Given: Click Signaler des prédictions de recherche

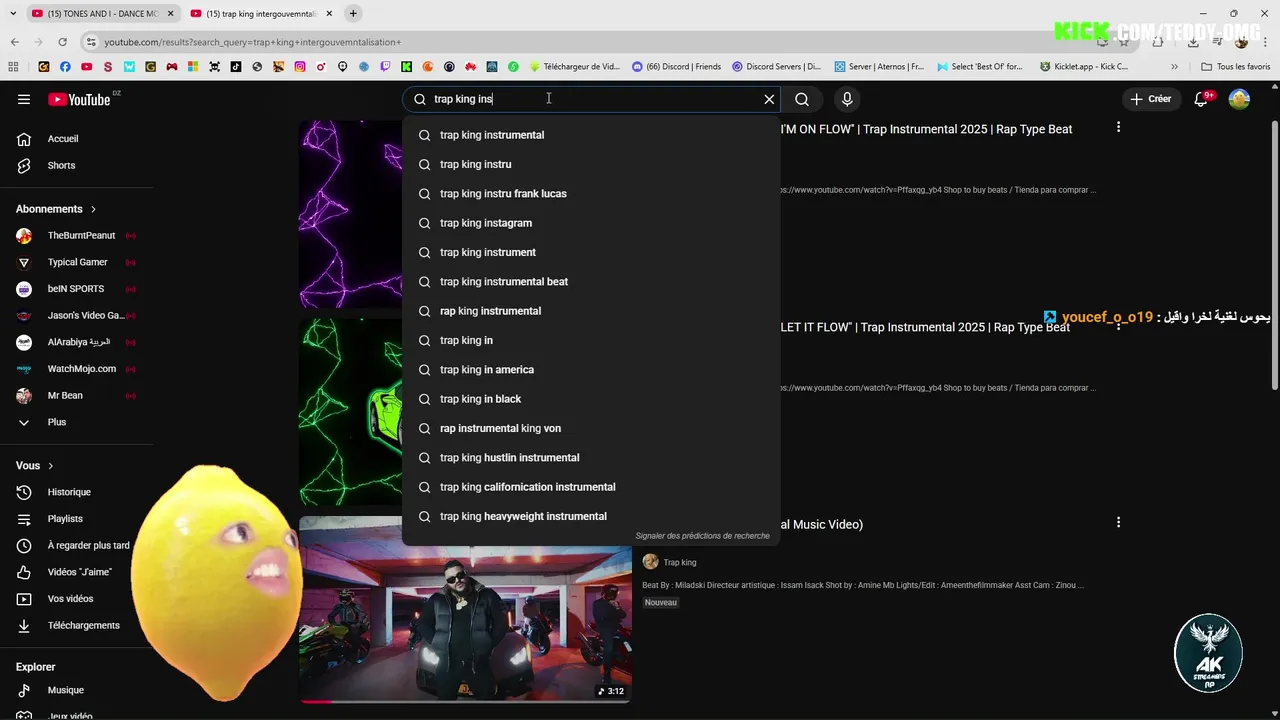Looking at the screenshot, I should [x=702, y=536].
